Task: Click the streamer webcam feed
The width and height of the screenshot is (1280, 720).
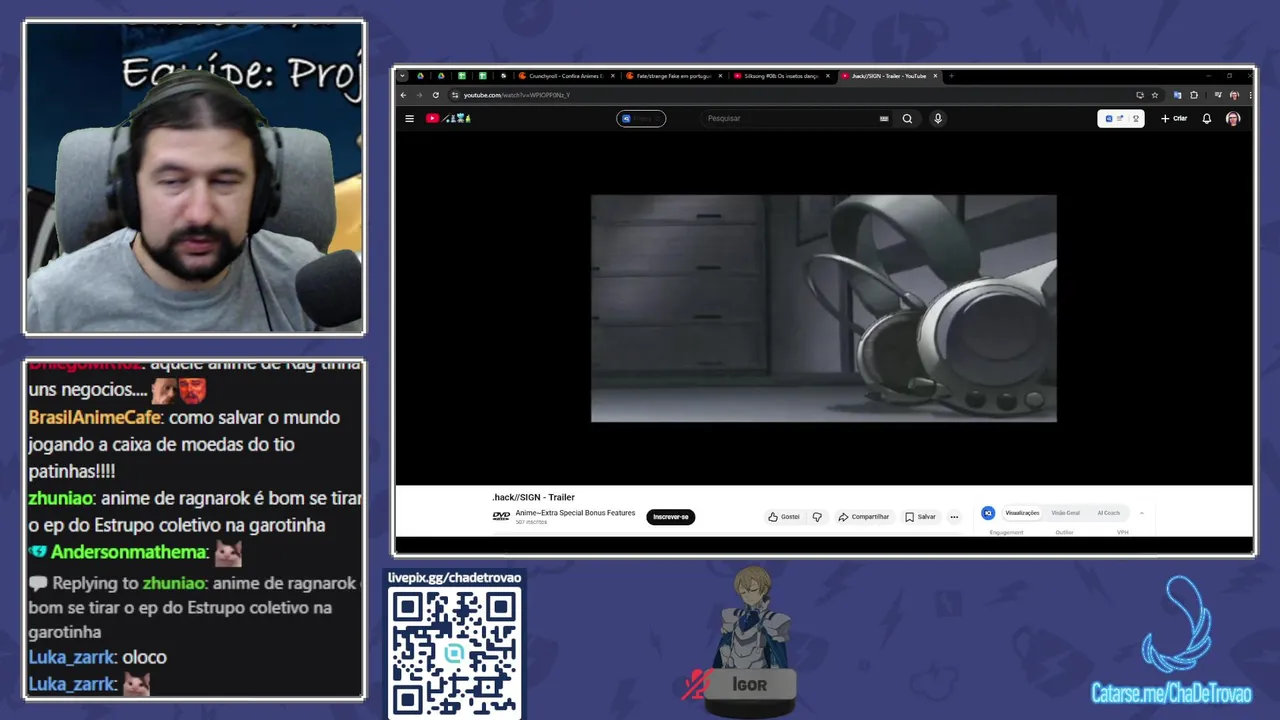Action: click(x=194, y=177)
